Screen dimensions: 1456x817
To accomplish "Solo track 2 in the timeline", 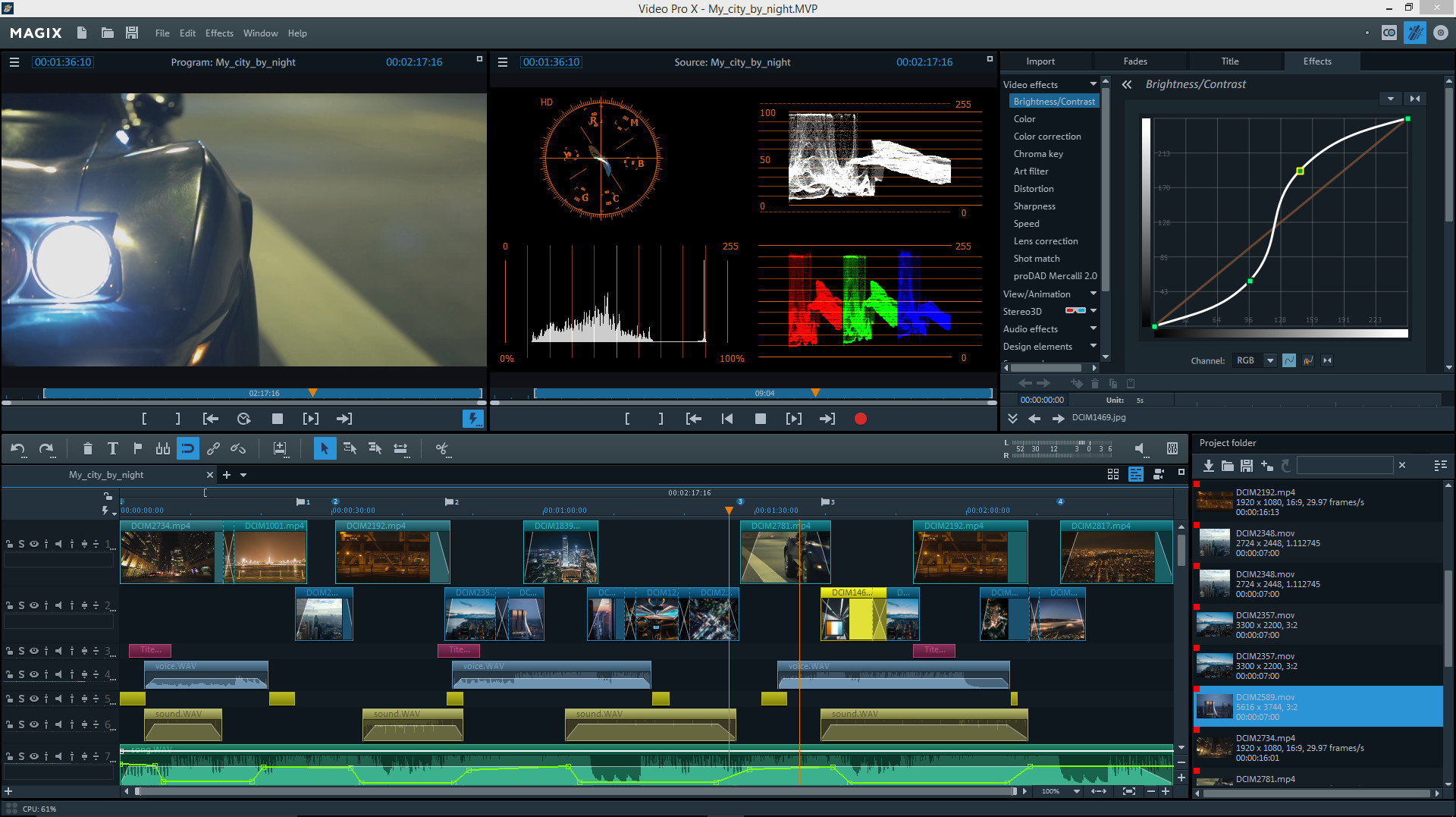I will 22,605.
